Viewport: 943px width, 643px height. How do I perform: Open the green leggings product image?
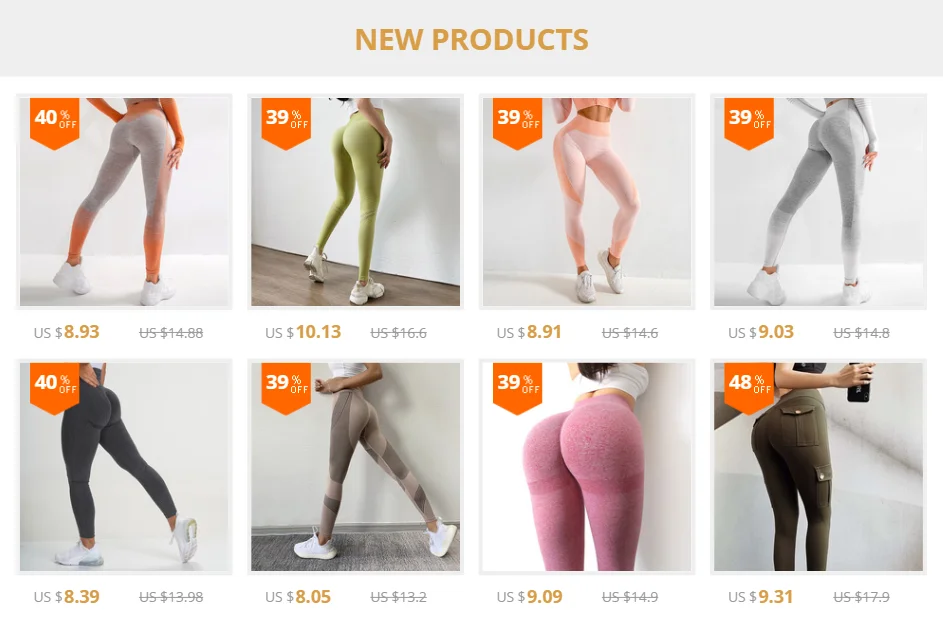click(355, 202)
